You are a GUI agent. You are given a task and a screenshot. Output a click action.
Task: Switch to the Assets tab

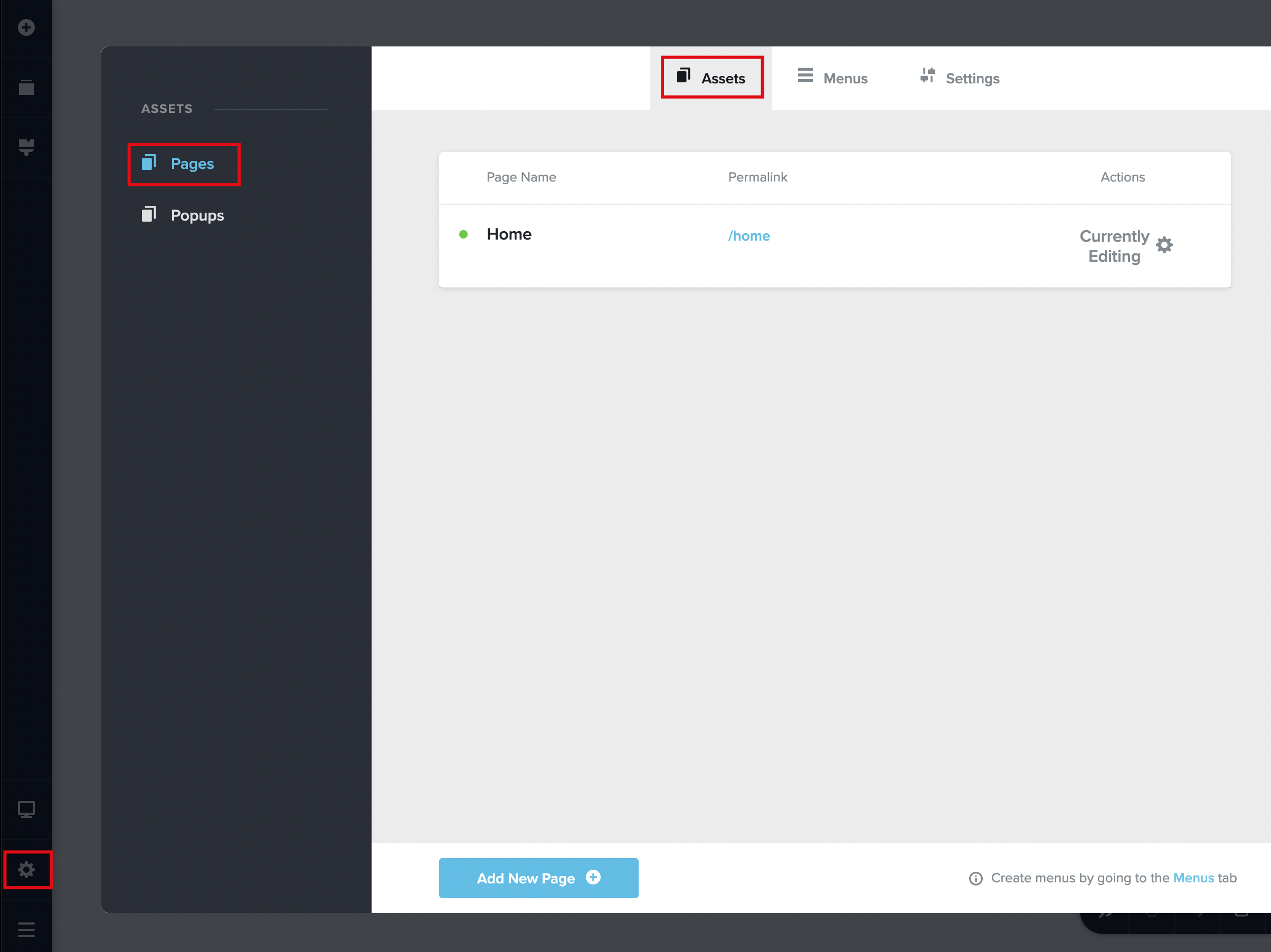[712, 78]
